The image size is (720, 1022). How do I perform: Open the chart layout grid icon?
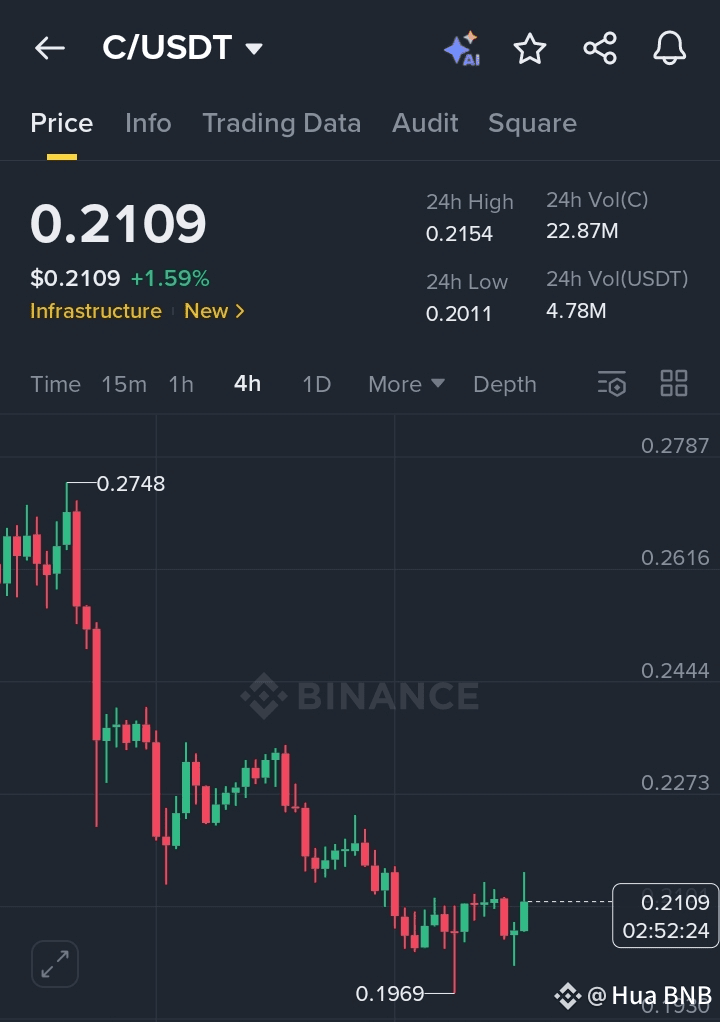674,383
